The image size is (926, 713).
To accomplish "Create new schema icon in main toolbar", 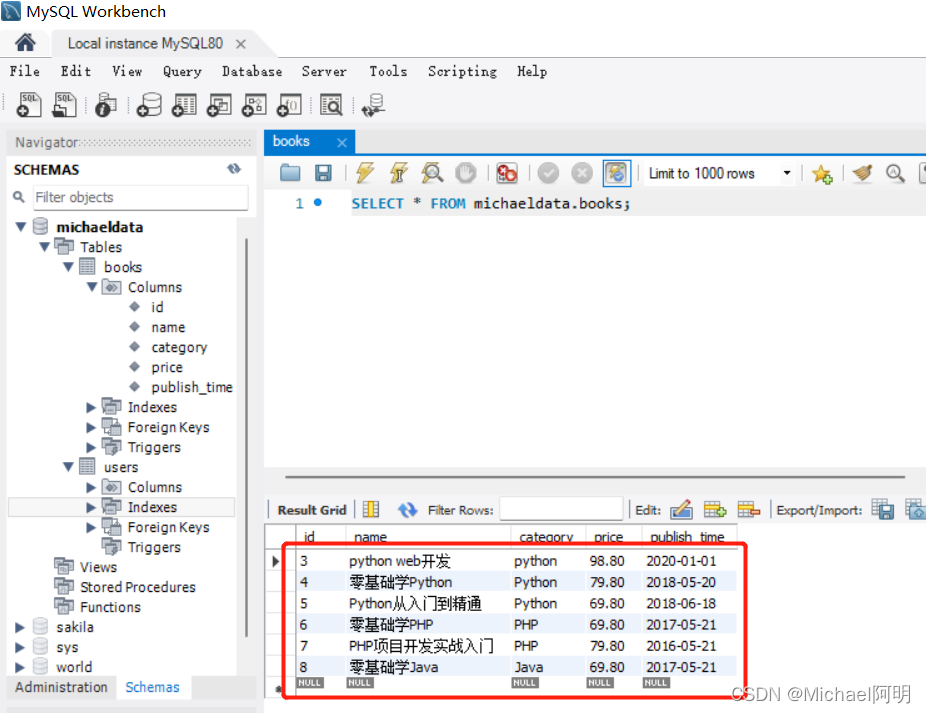I will tap(149, 105).
